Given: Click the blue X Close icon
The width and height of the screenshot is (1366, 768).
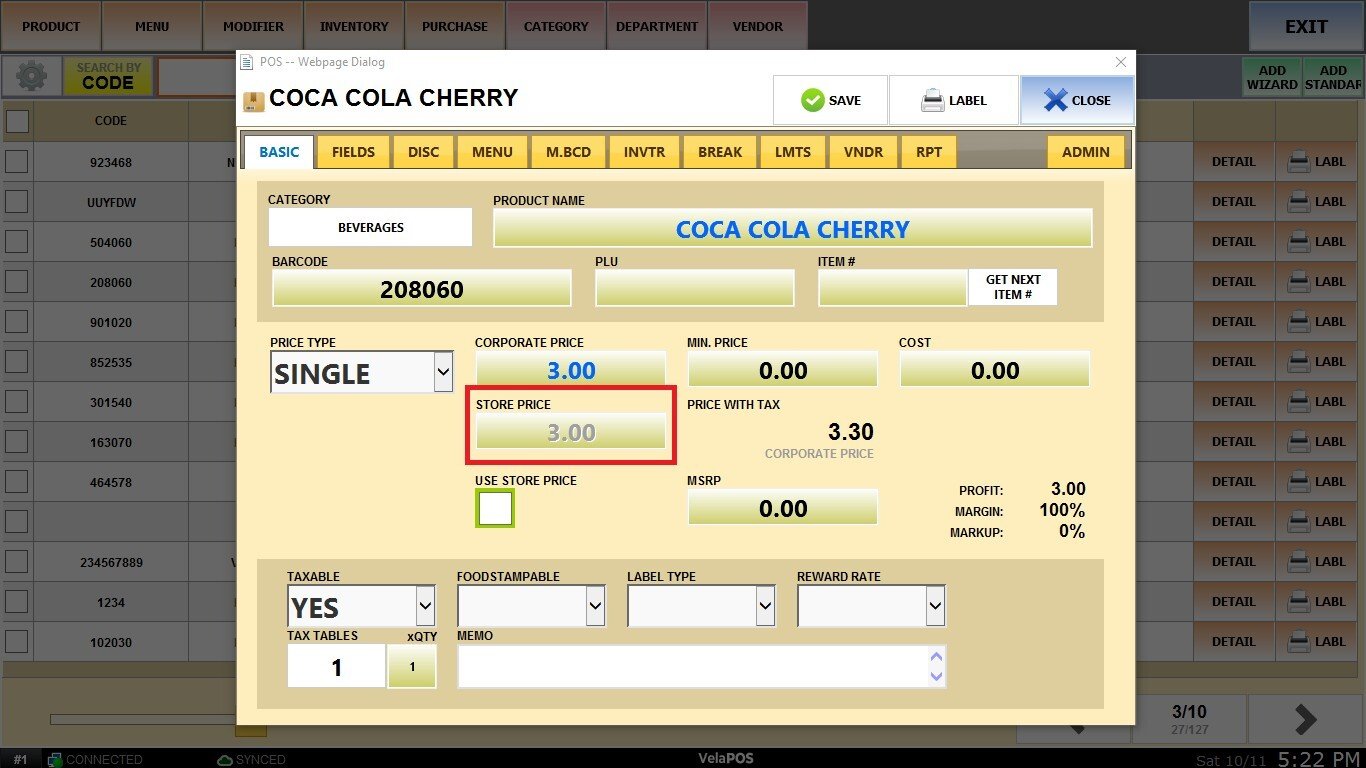Looking at the screenshot, I should tap(1055, 100).
